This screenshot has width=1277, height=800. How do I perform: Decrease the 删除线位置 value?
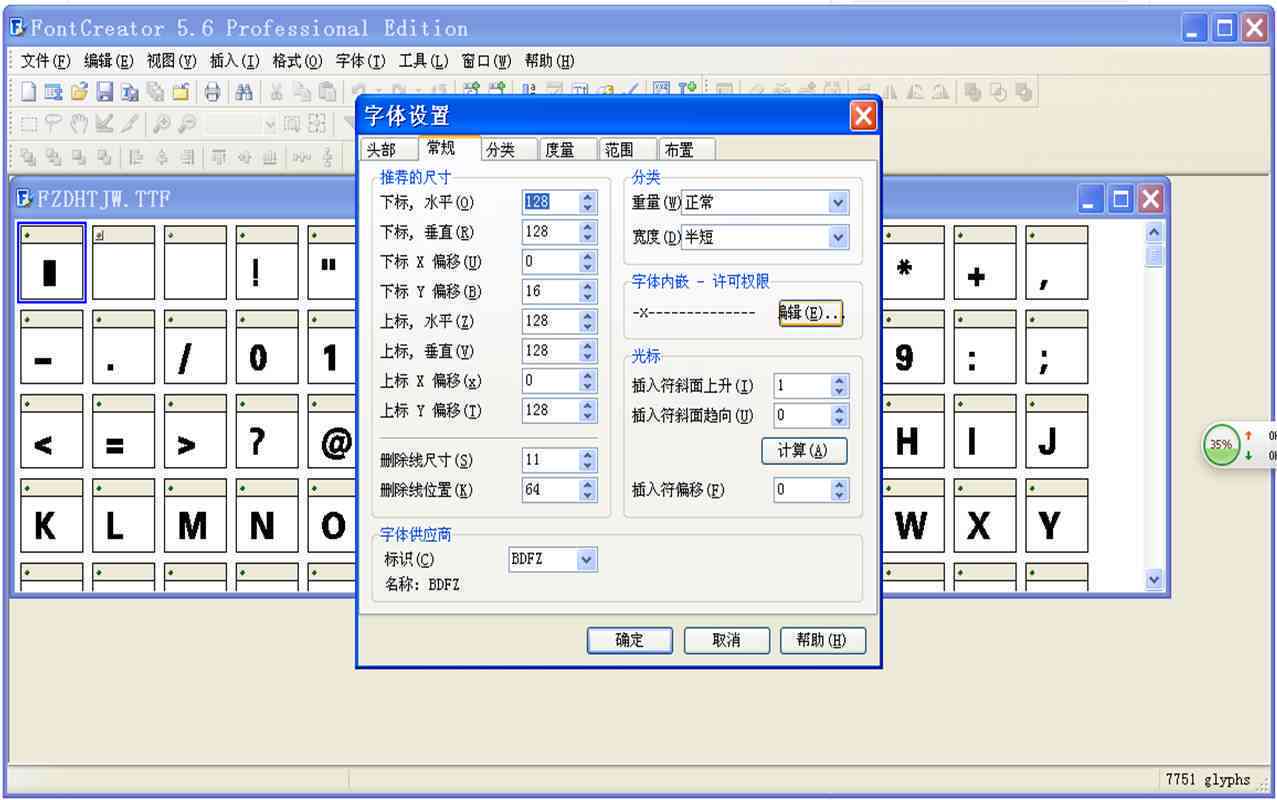[x=588, y=496]
